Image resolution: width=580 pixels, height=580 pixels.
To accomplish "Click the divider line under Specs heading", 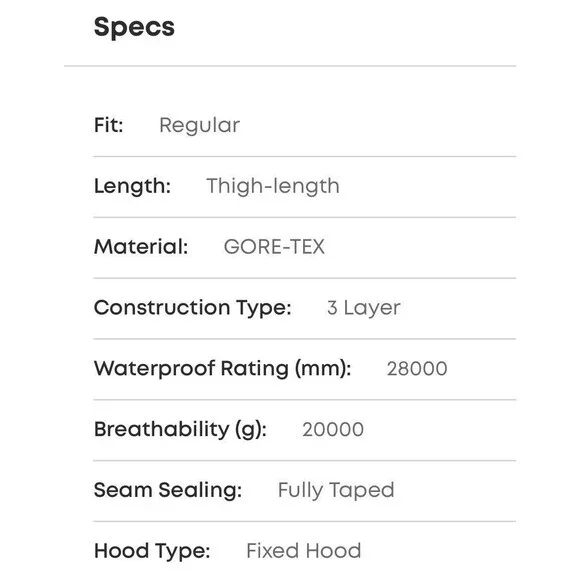I will pos(290,66).
